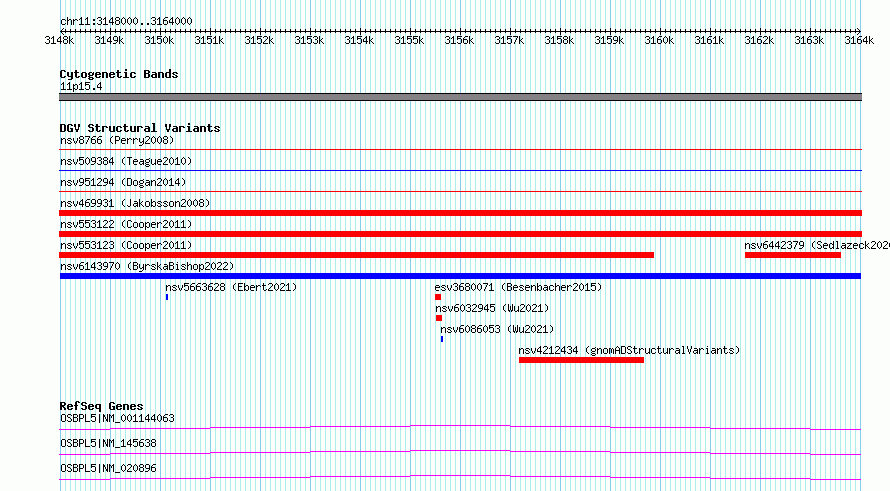This screenshot has width=890, height=491.
Task: Click the red bar under nsv553122
Action: [x=460, y=234]
